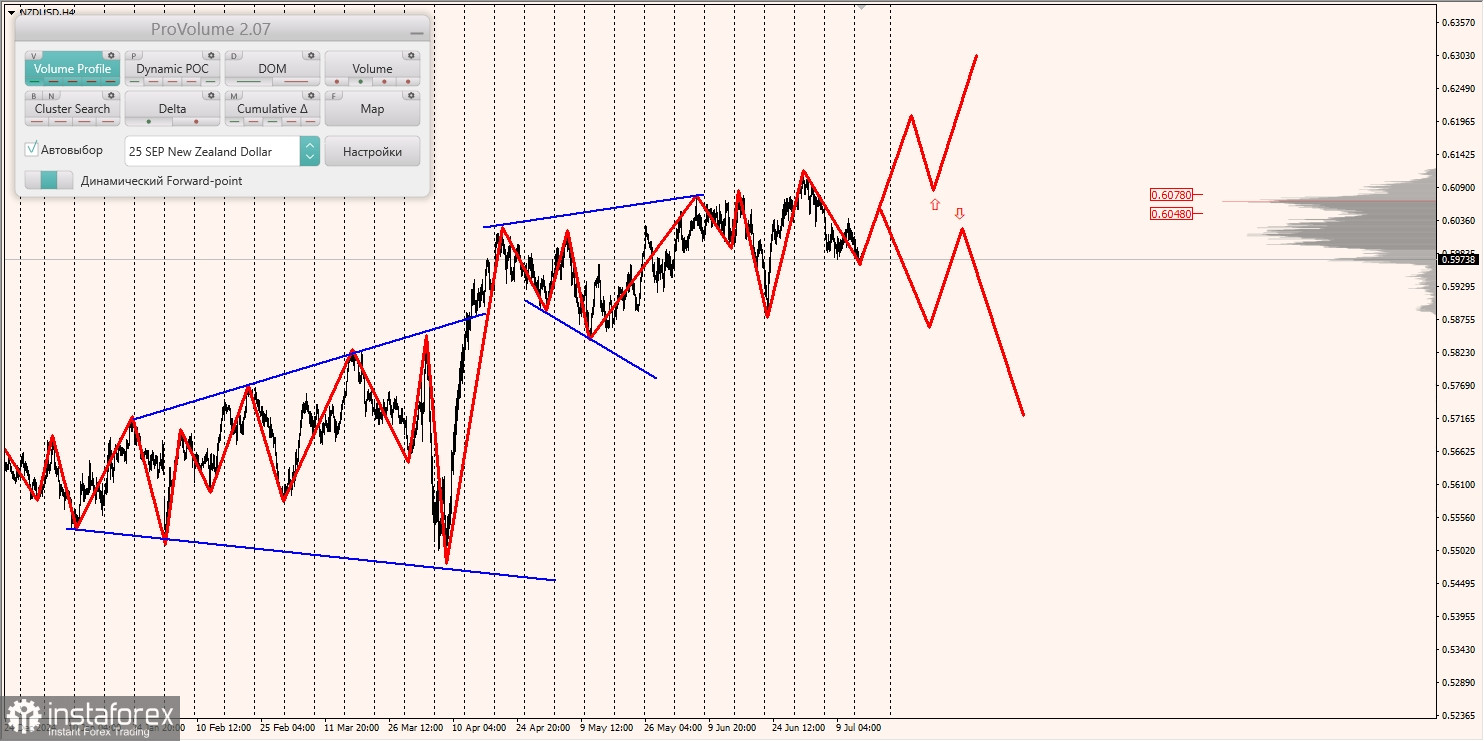Open Volume module gear settings
The image size is (1484, 741).
point(411,55)
